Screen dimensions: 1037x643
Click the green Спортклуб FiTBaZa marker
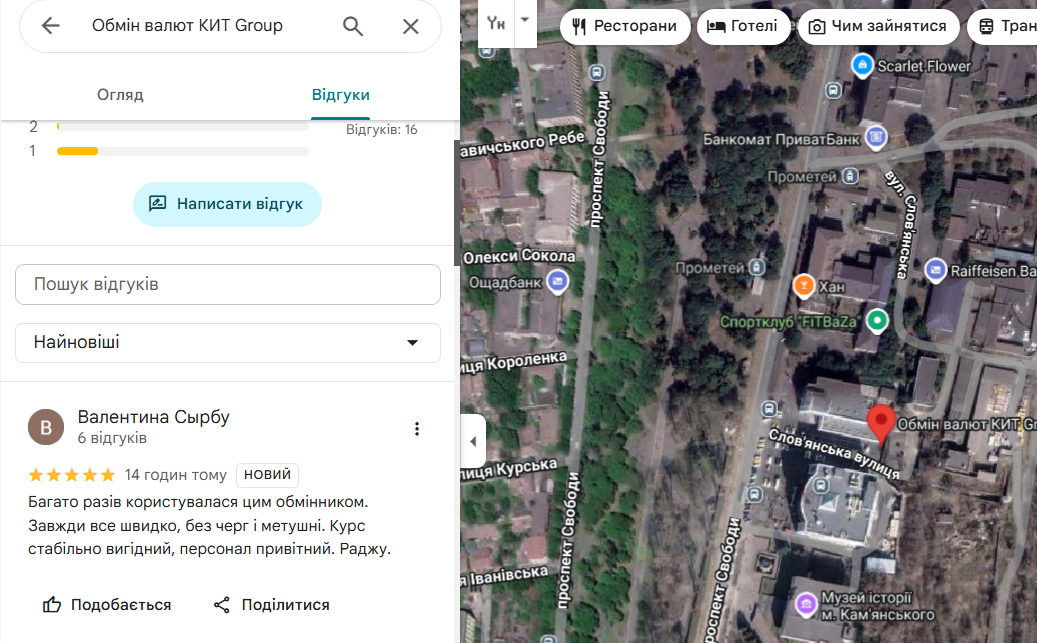(x=877, y=322)
